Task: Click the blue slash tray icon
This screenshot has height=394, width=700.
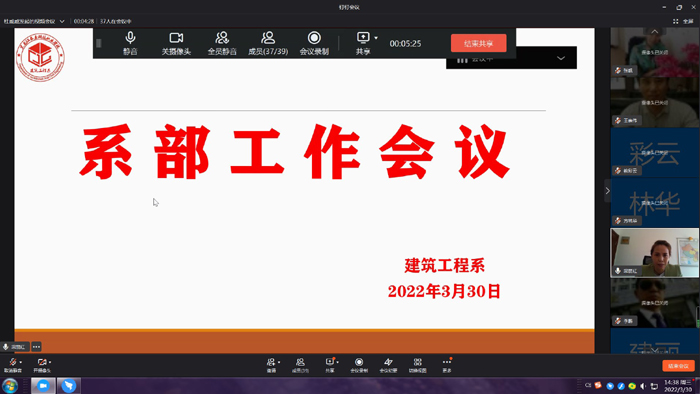Action: coord(621,386)
